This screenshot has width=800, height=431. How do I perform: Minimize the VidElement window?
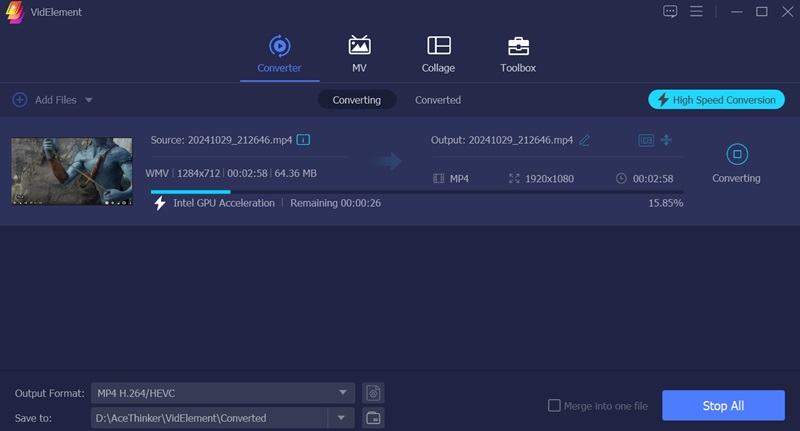coord(736,11)
